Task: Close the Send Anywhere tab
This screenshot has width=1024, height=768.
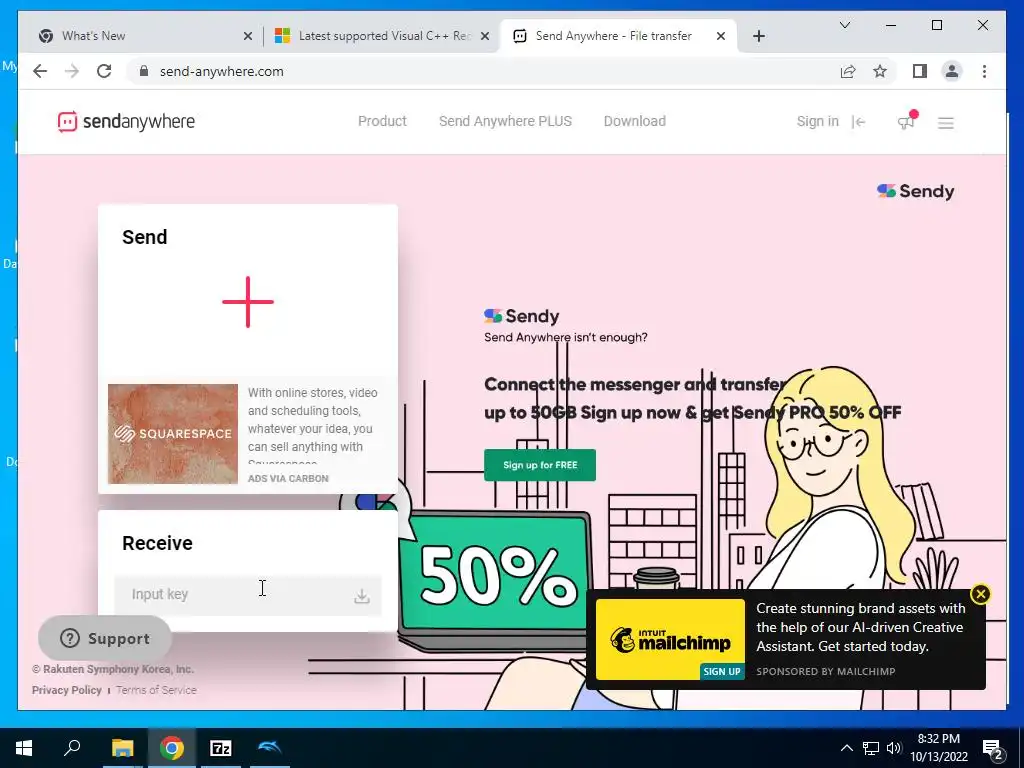Action: tap(720, 36)
